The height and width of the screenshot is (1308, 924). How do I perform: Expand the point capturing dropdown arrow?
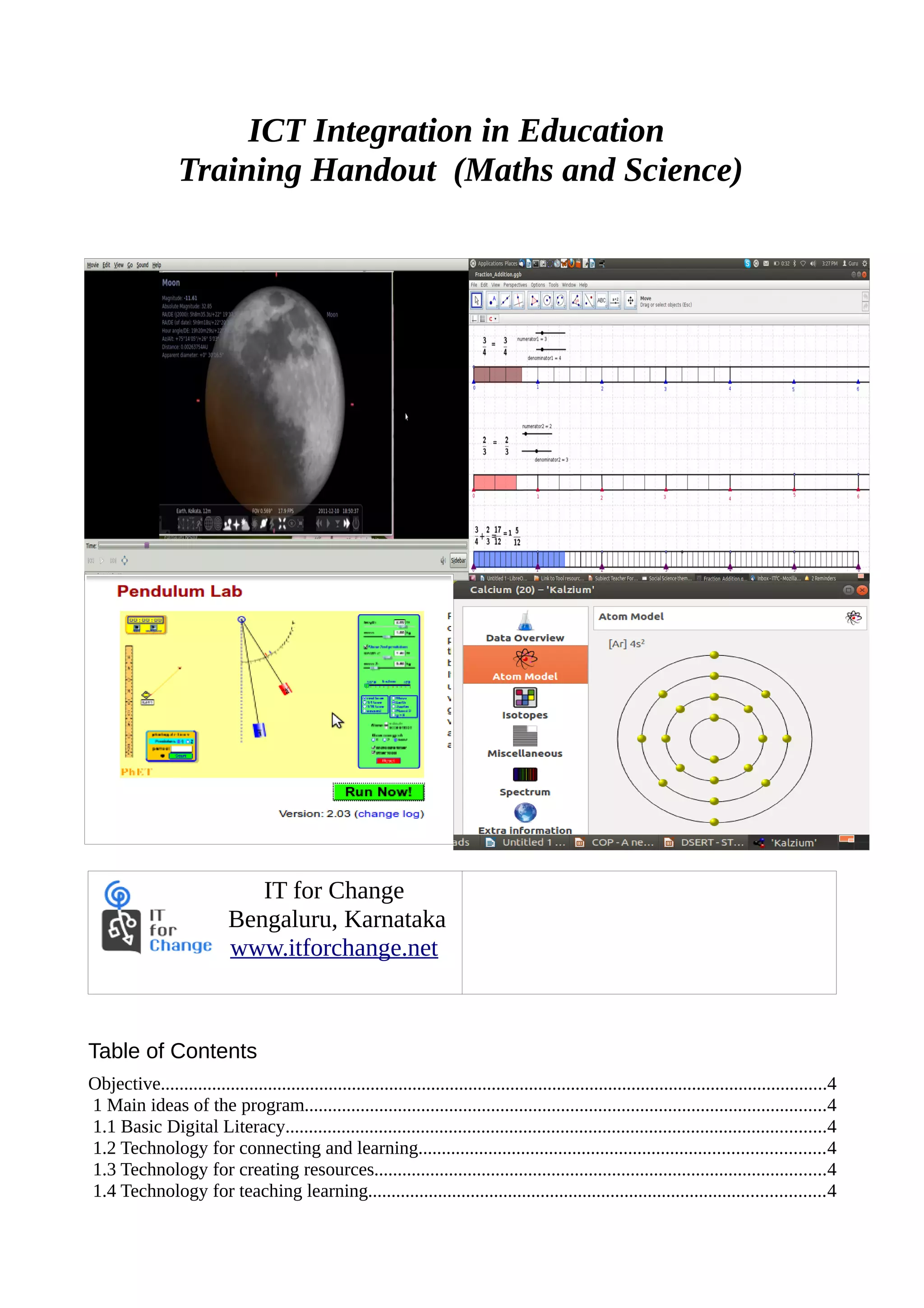point(495,319)
